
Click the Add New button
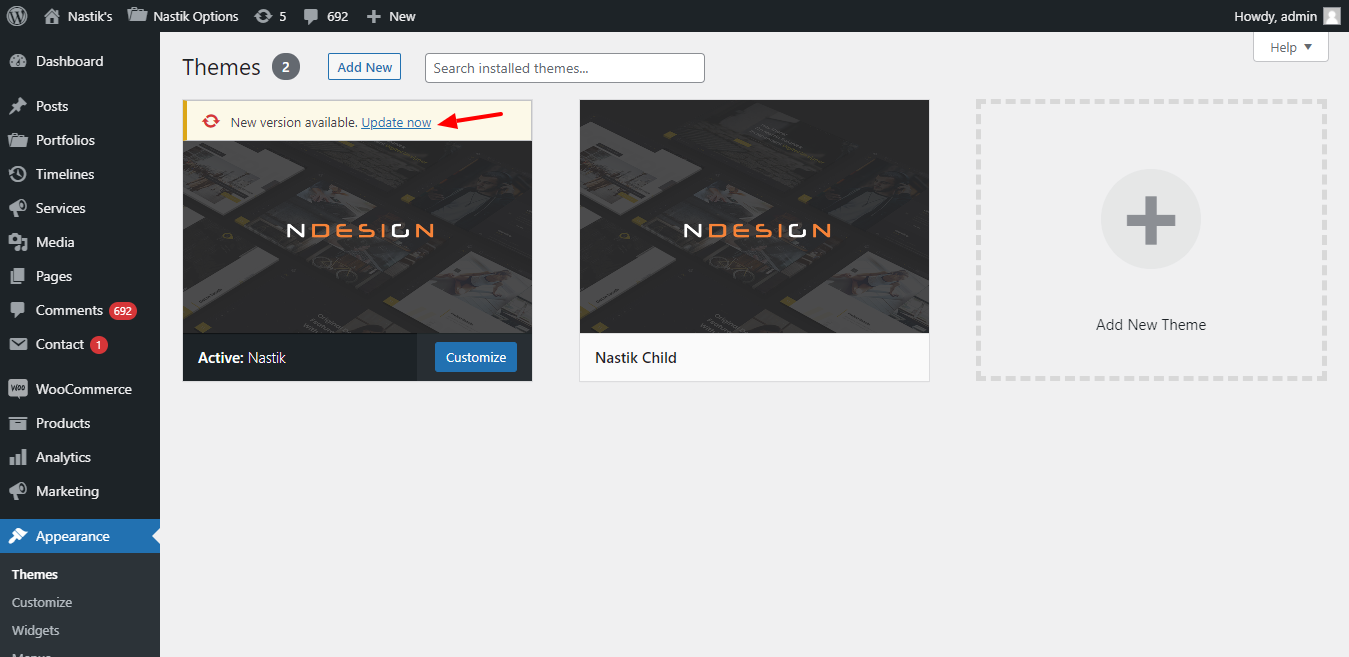[363, 66]
